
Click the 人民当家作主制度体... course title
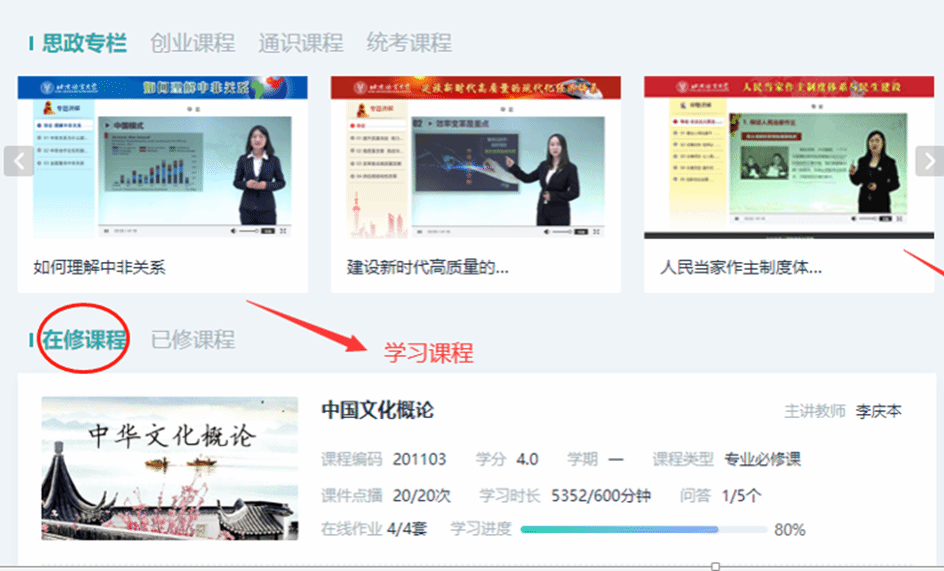pyautogui.click(x=741, y=267)
